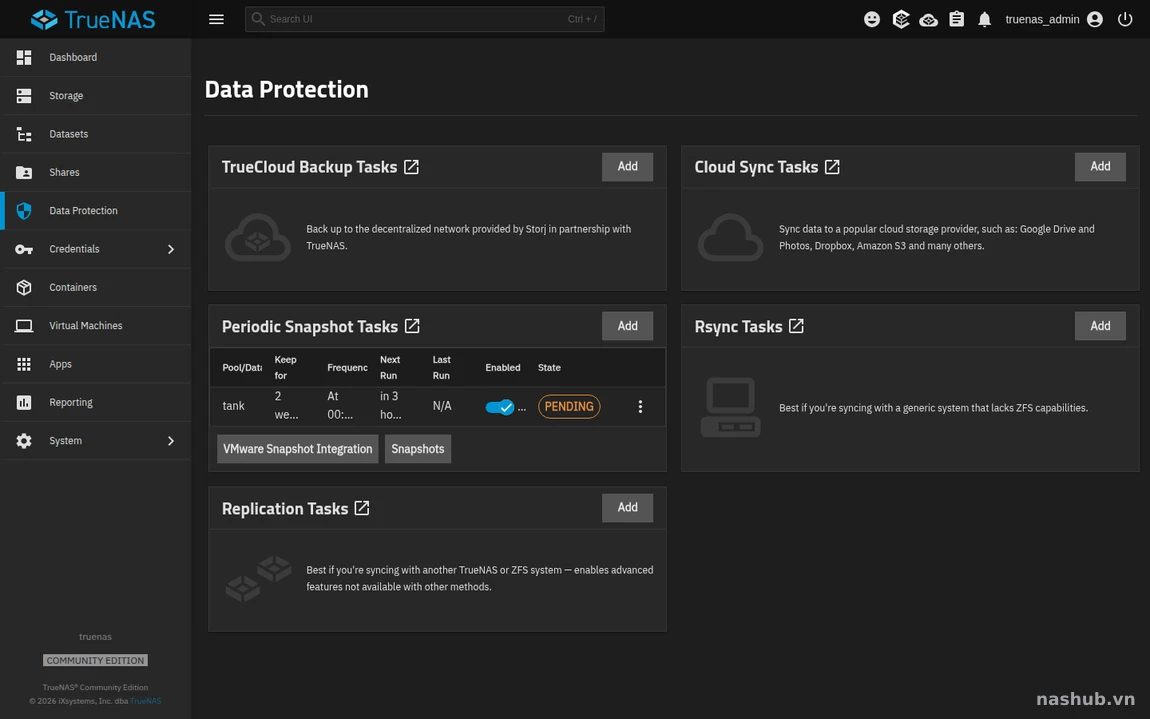Open Replication Tasks external link icon
1150x719 pixels.
tap(362, 508)
